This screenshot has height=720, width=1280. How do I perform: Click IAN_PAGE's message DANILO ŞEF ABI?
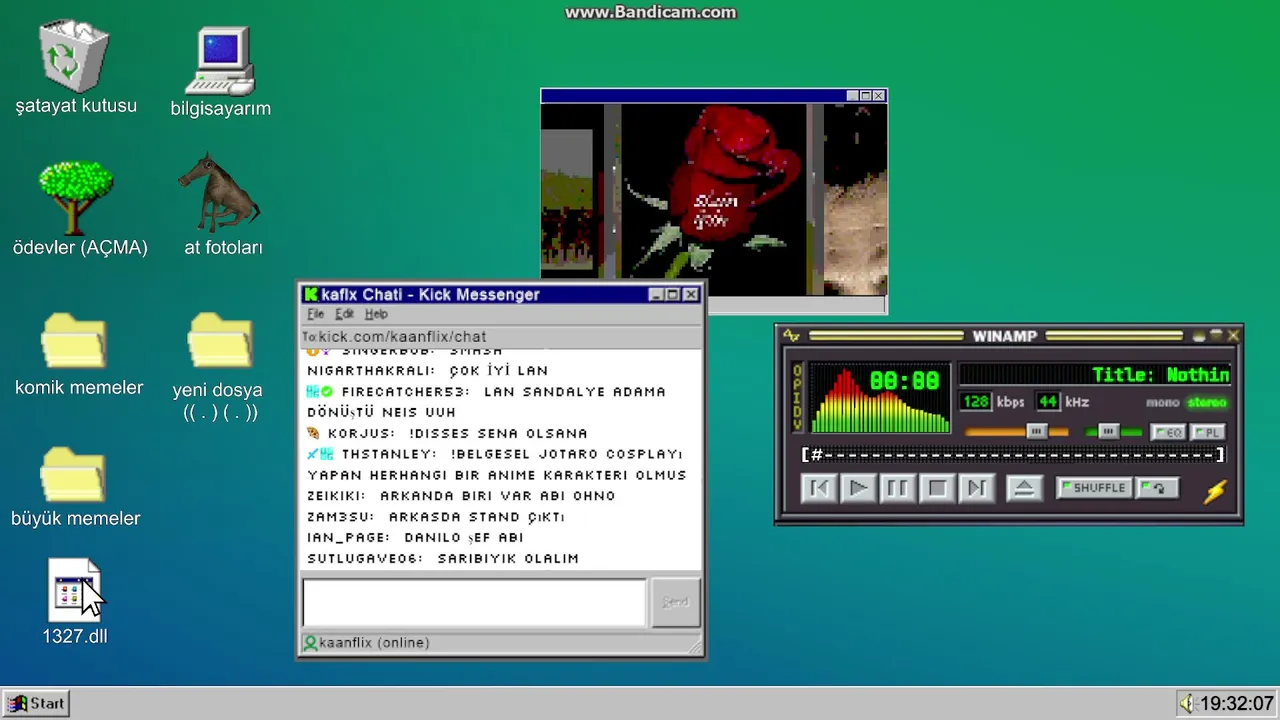[x=464, y=538]
